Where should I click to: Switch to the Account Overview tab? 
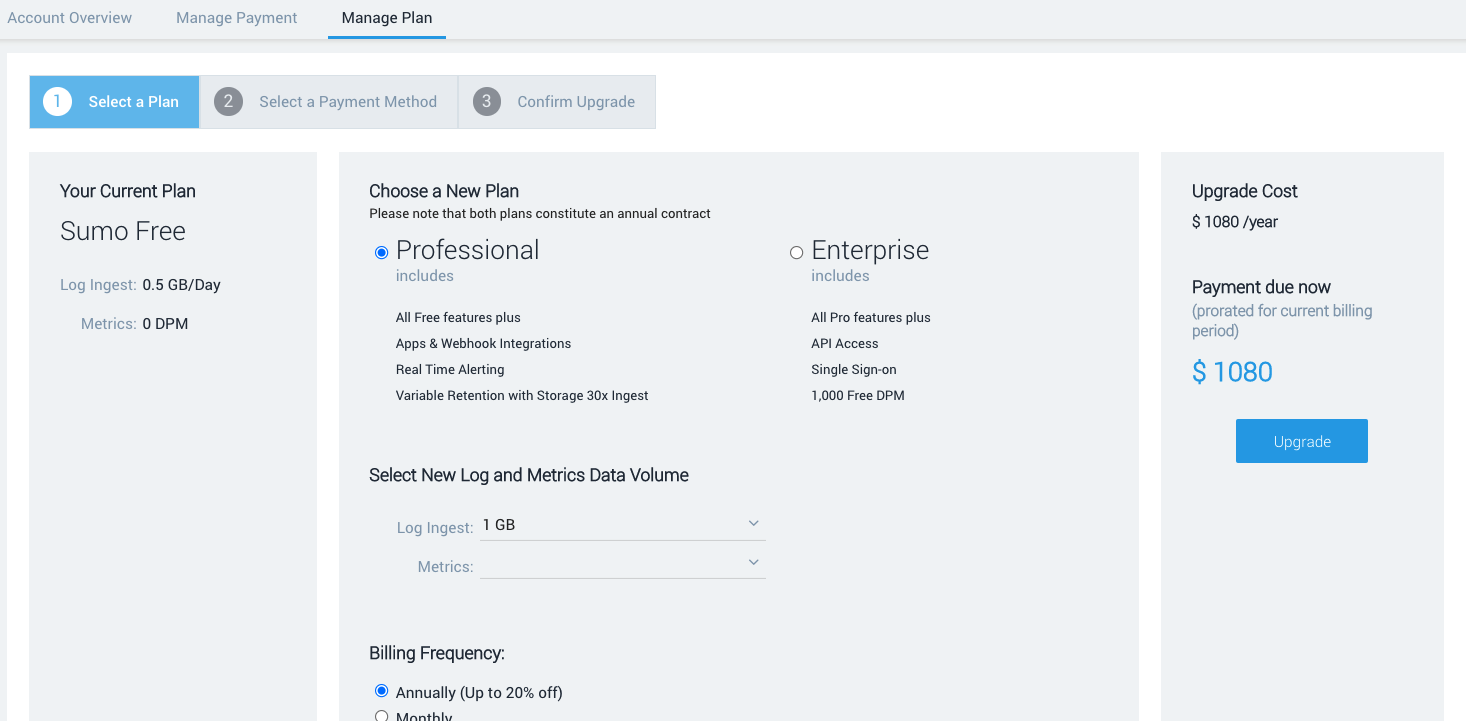point(70,17)
